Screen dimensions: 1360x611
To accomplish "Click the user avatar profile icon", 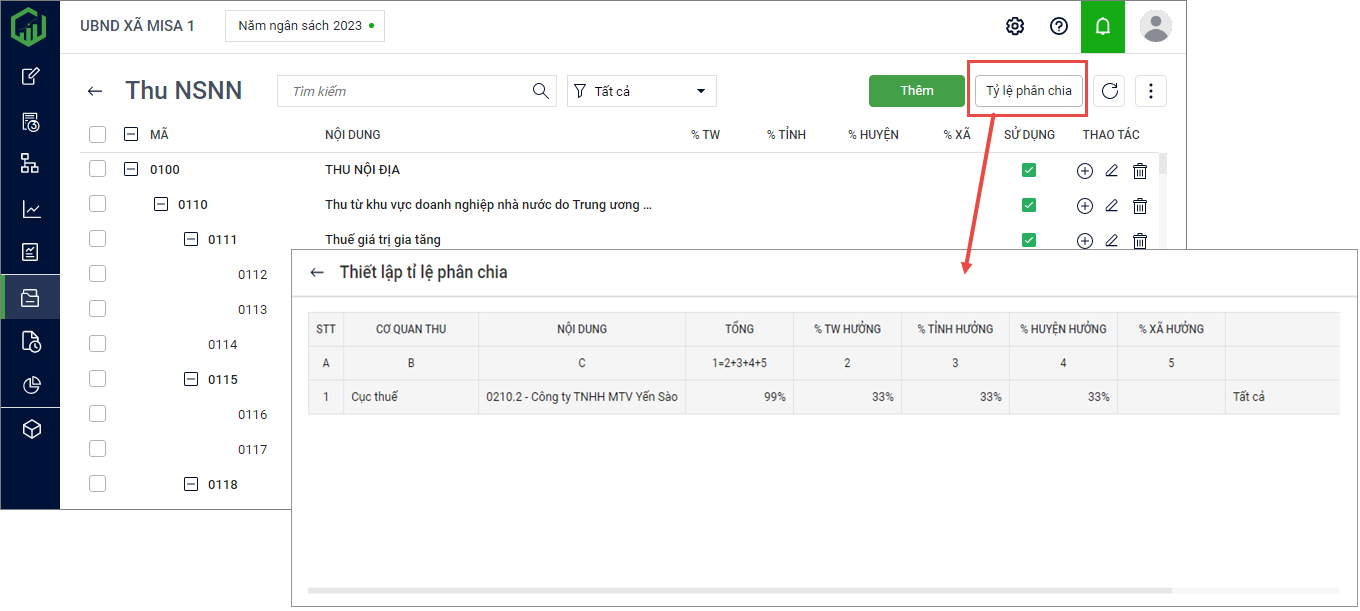I will pos(1156,26).
